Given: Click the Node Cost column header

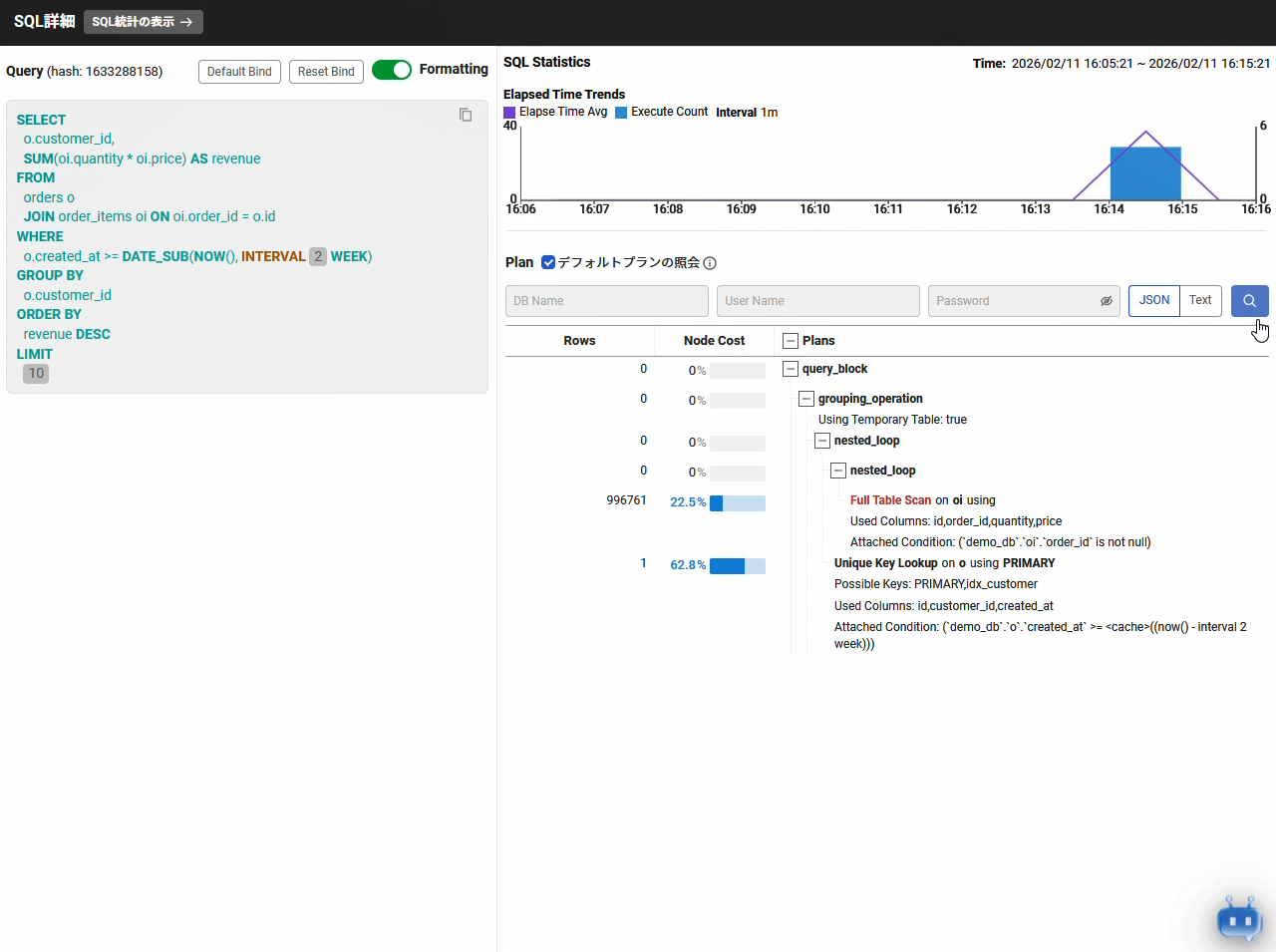Looking at the screenshot, I should click(x=714, y=341).
